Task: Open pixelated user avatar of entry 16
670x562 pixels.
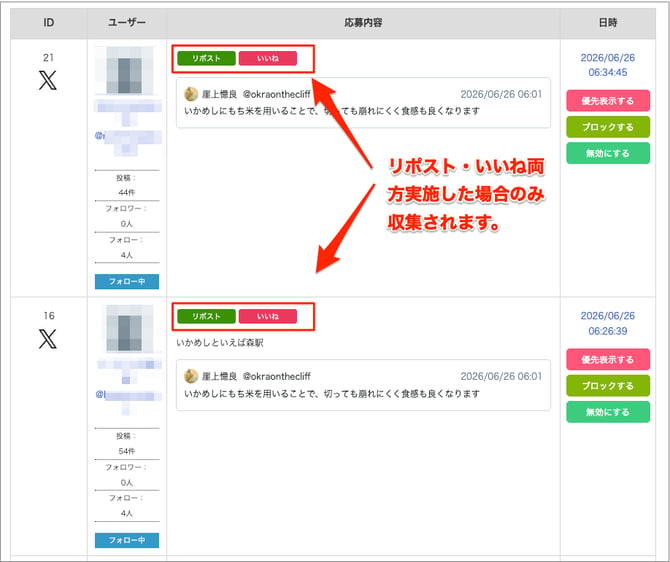Action: point(124,328)
